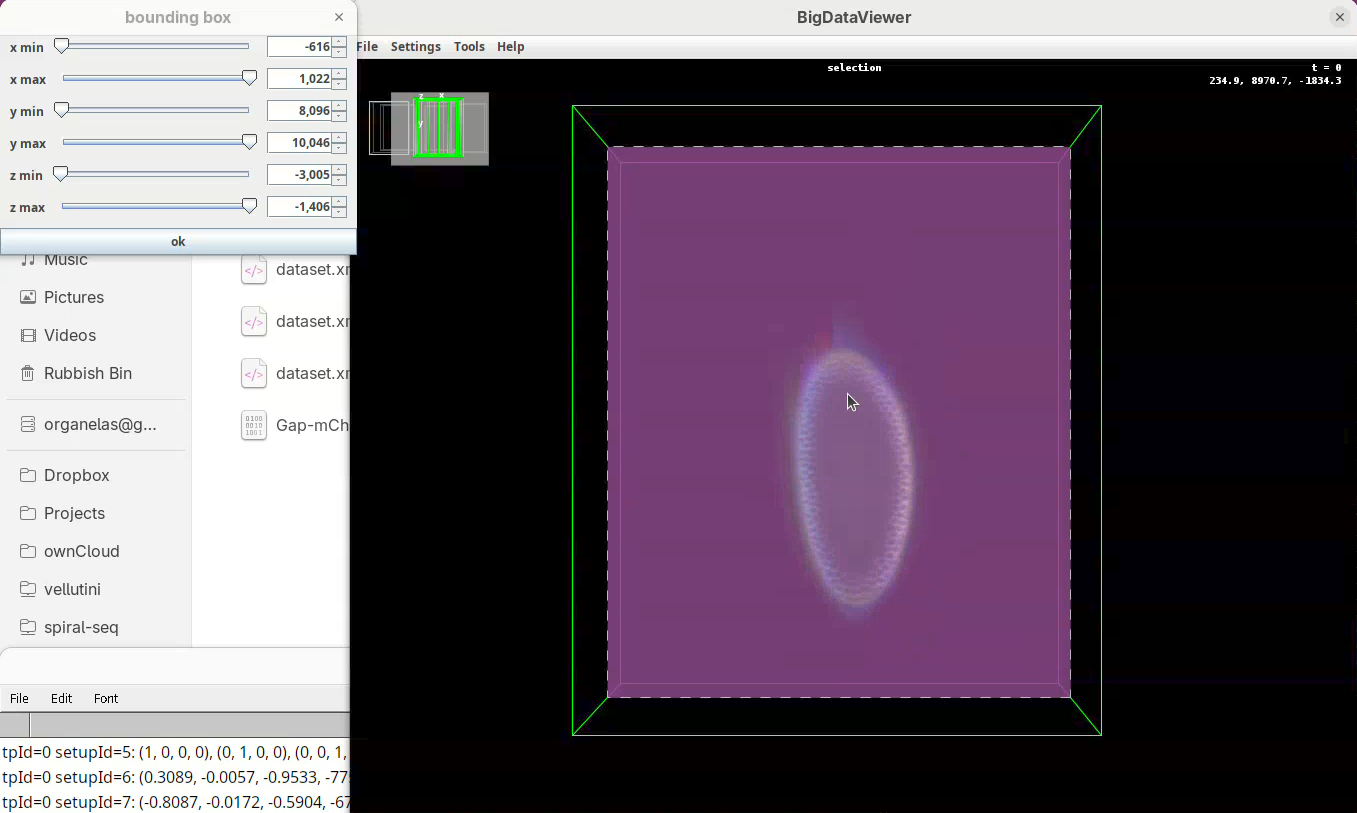Open the Settings menu in BigDataViewer

click(415, 47)
